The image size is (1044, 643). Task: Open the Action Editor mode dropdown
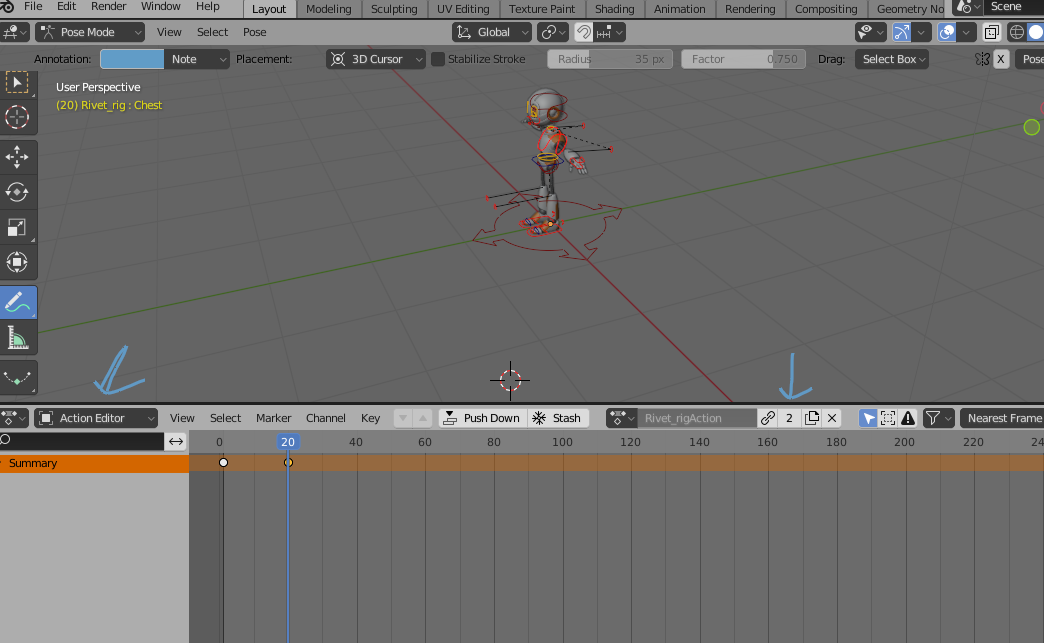click(x=95, y=418)
